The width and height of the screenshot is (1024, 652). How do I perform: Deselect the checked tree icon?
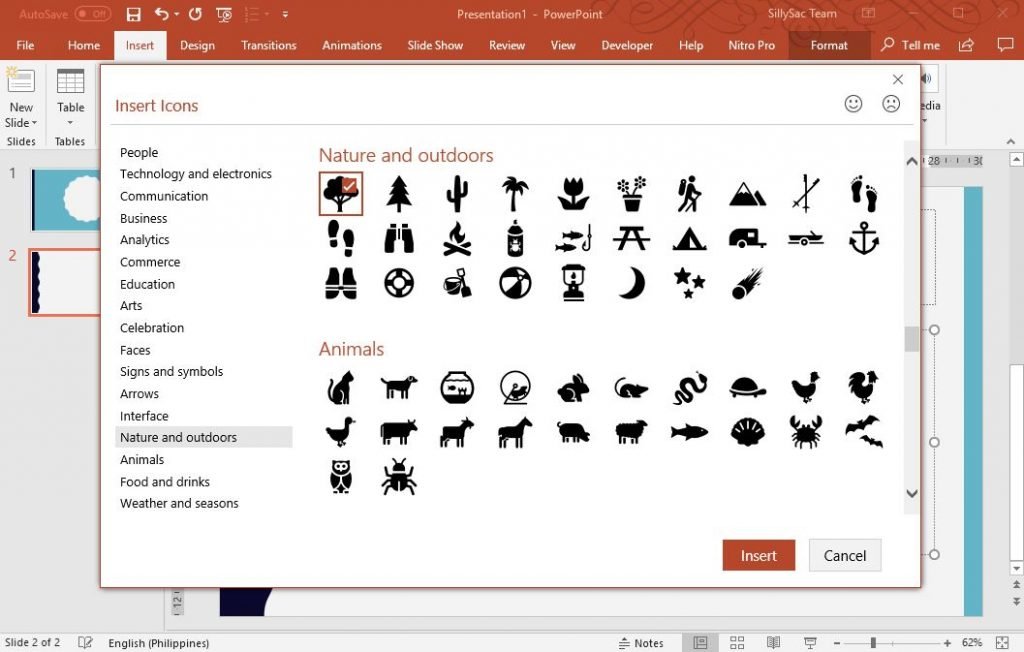point(341,191)
